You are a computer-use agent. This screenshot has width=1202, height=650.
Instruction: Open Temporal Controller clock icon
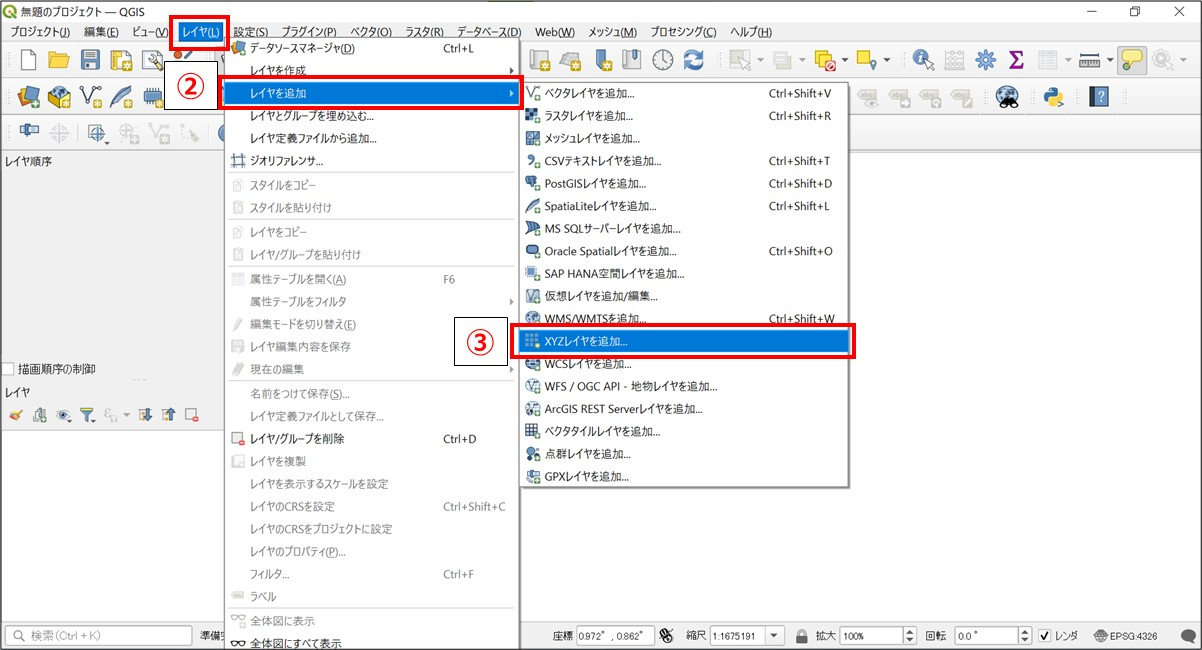pos(663,60)
